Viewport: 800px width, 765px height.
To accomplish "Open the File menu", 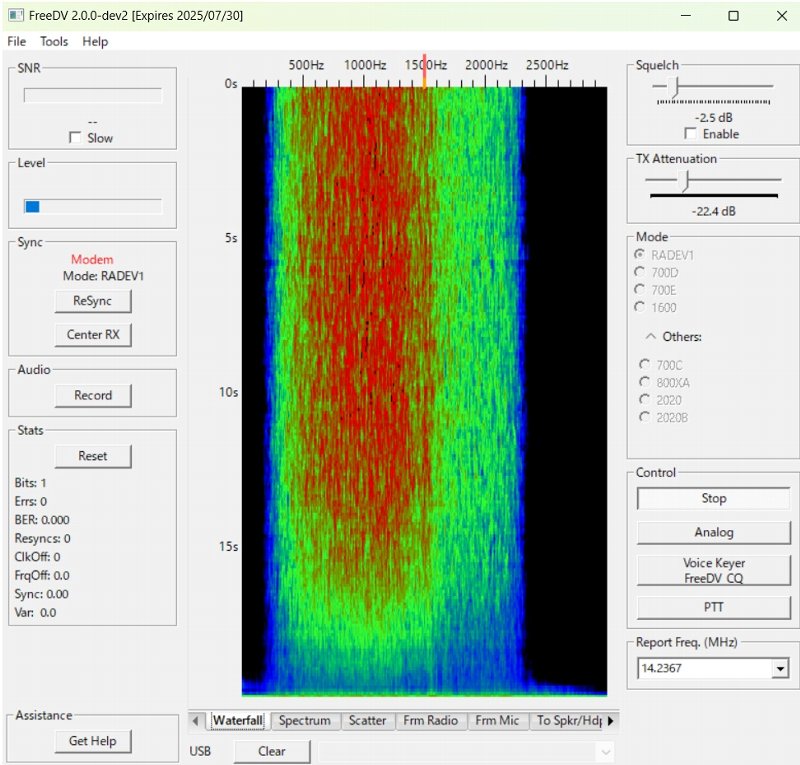I will click(x=17, y=41).
